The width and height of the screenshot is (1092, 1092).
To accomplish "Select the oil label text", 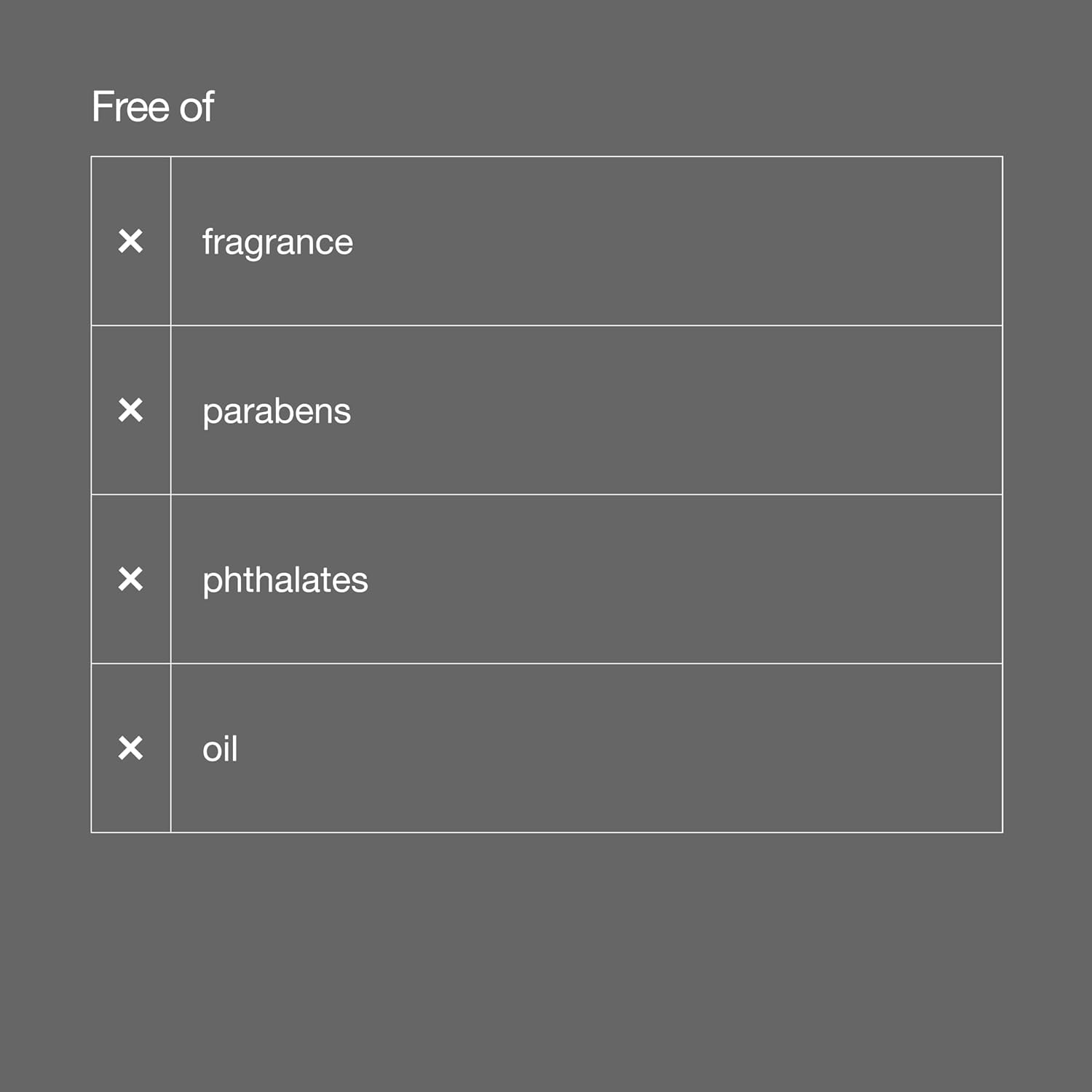I will [x=220, y=749].
